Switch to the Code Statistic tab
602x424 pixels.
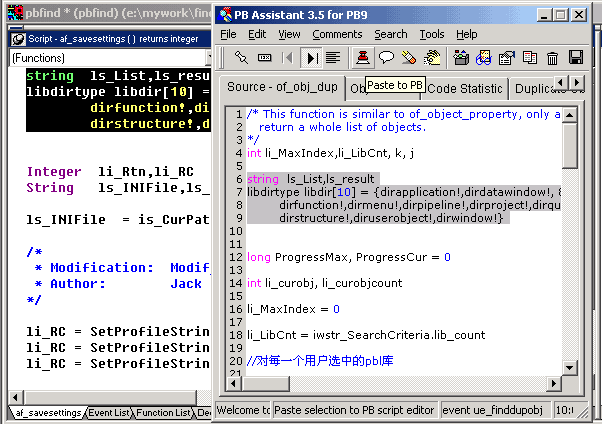[467, 88]
